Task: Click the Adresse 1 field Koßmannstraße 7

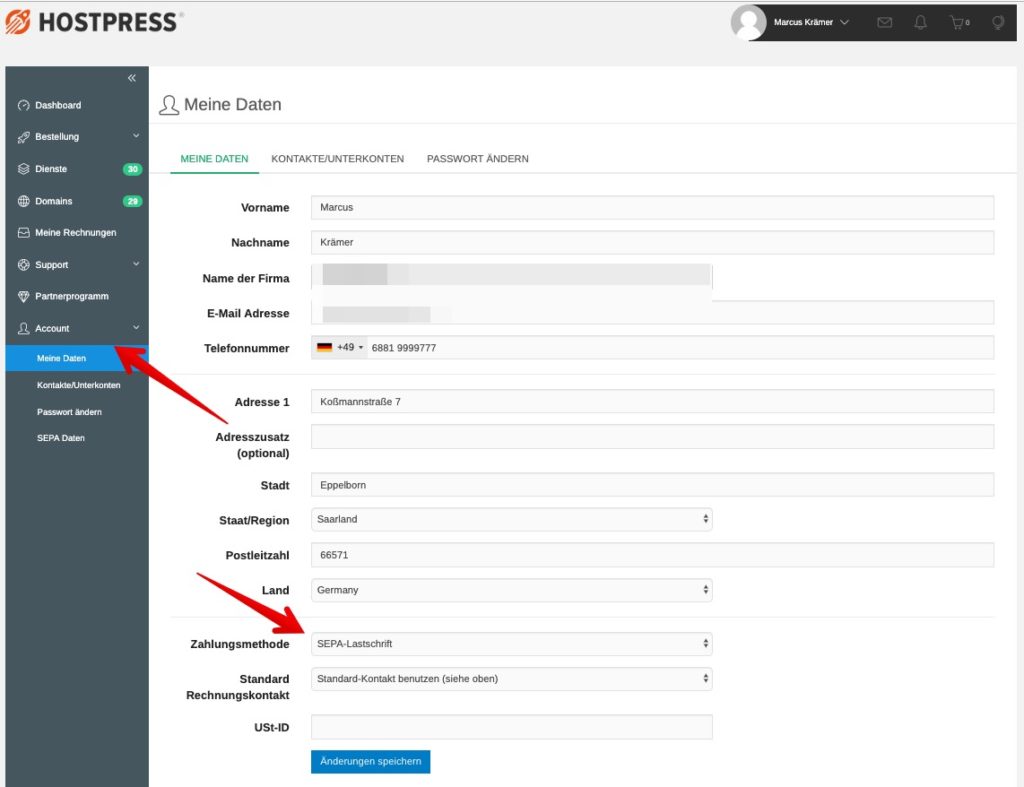Action: (x=652, y=402)
